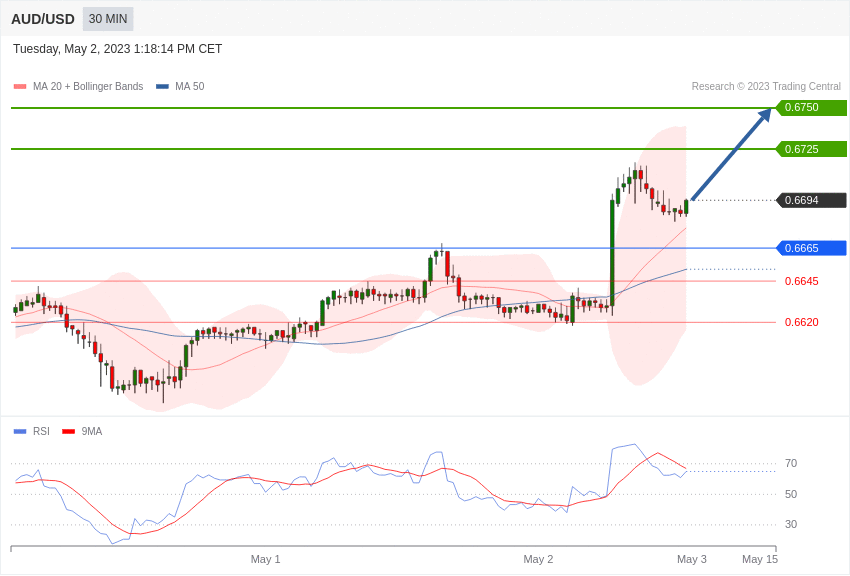Select the MA 20 + Bollinger Bands legend label
This screenshot has height=576, width=850.
click(88, 87)
